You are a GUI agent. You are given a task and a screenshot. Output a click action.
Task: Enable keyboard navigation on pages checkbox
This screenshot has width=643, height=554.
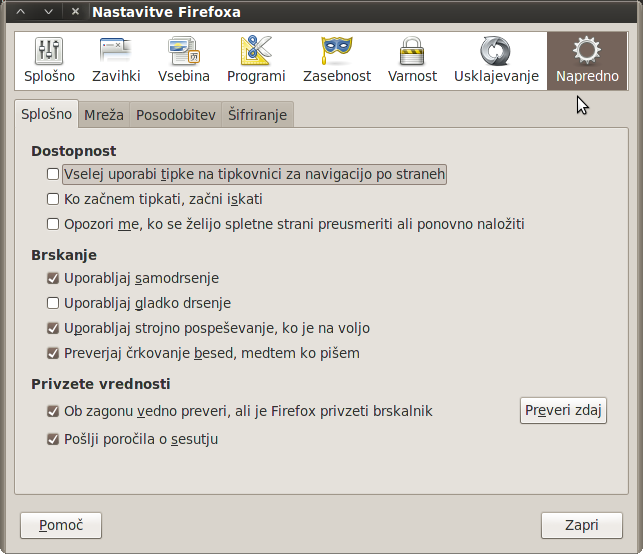pyautogui.click(x=53, y=174)
